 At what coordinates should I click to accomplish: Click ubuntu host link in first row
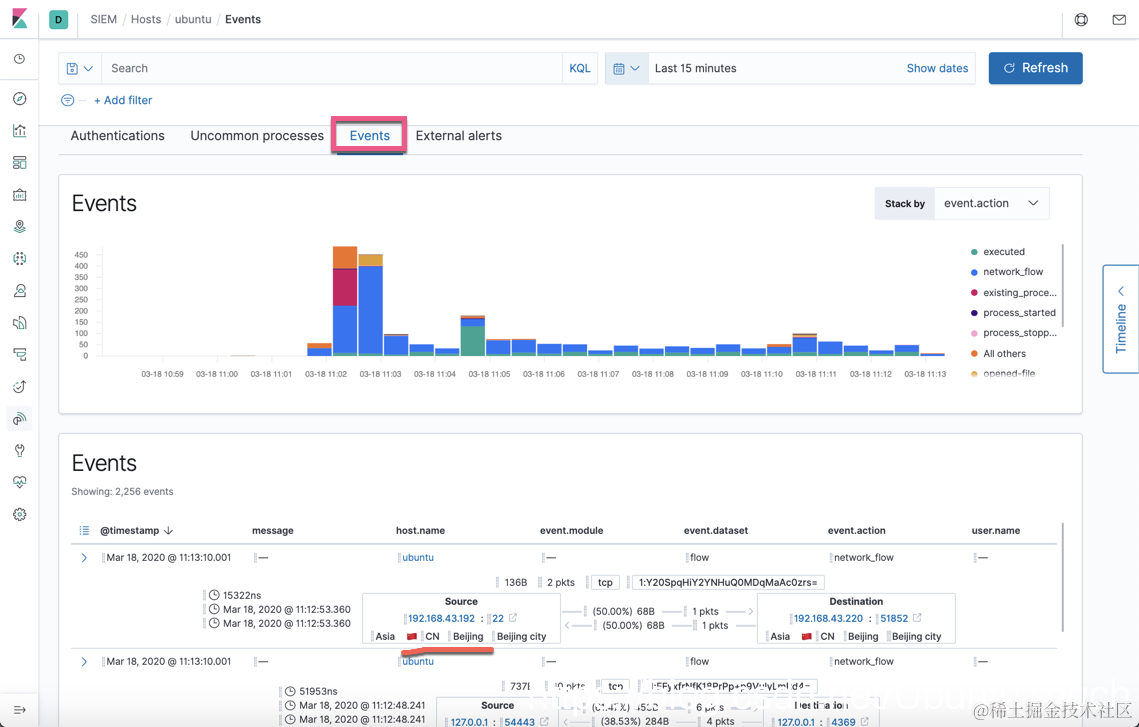pos(418,558)
